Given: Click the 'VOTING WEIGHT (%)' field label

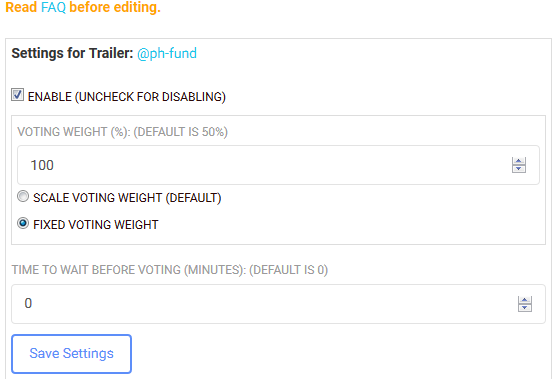Looking at the screenshot, I should (x=73, y=132).
